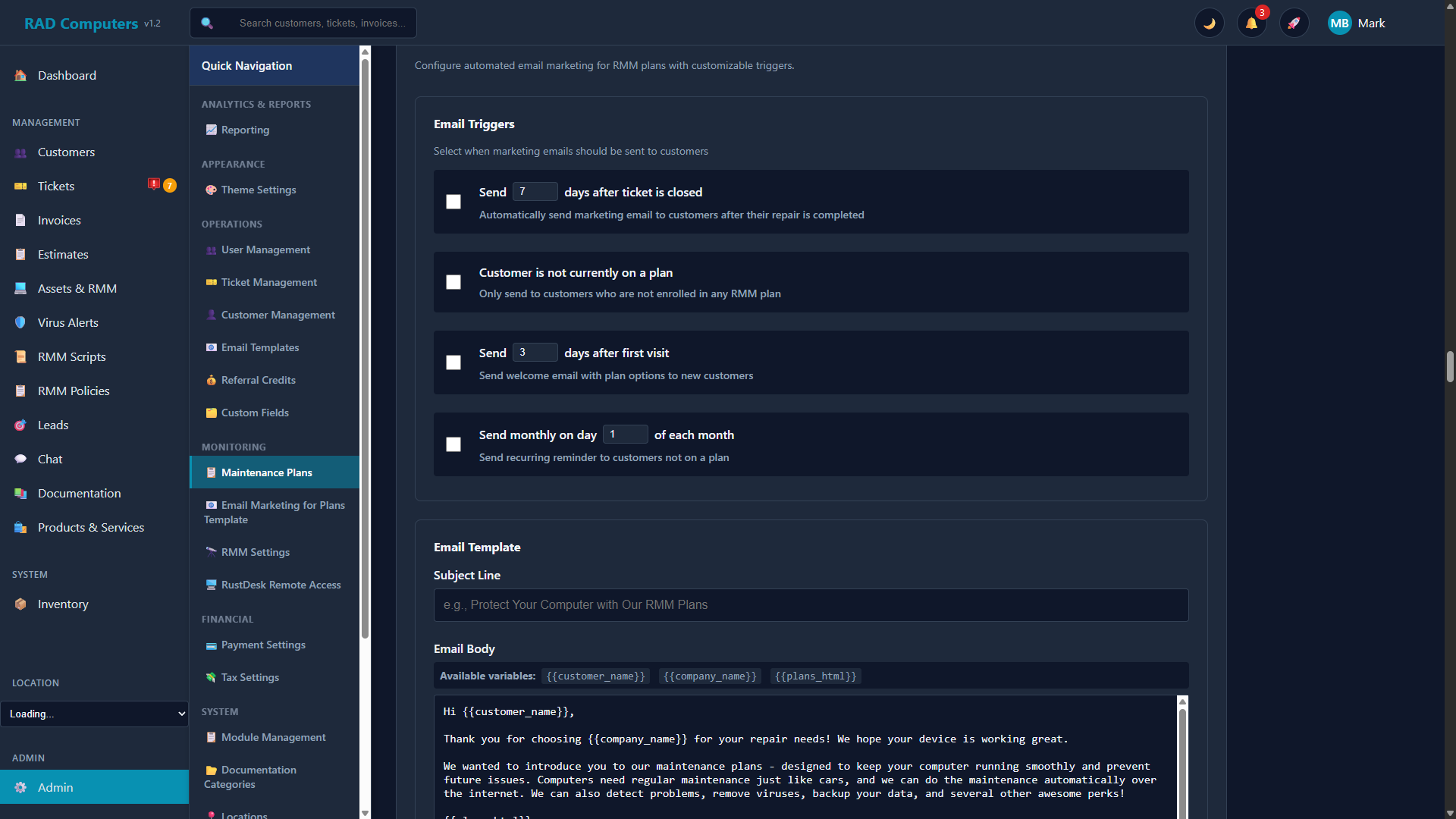Image resolution: width=1456 pixels, height=819 pixels.
Task: Click the Subject Line input field
Action: tap(811, 605)
